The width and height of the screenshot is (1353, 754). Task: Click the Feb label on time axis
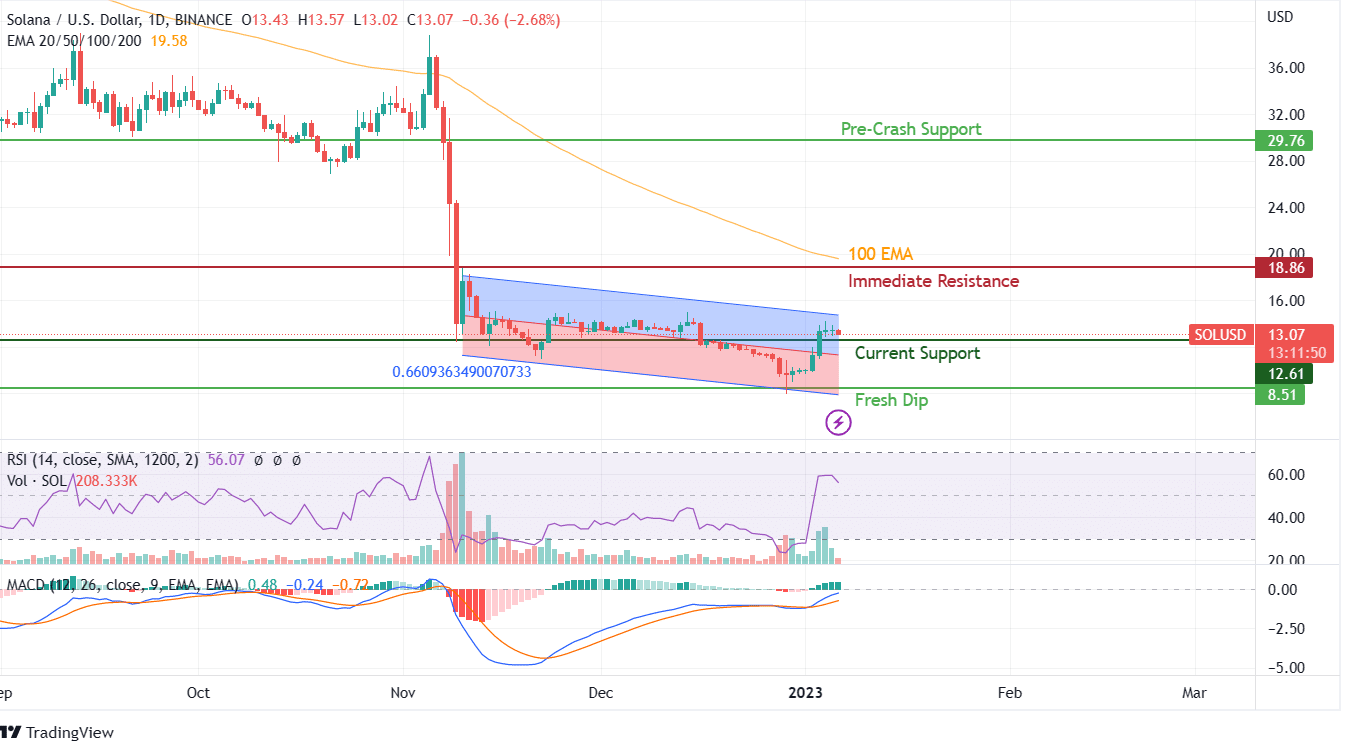[1009, 693]
